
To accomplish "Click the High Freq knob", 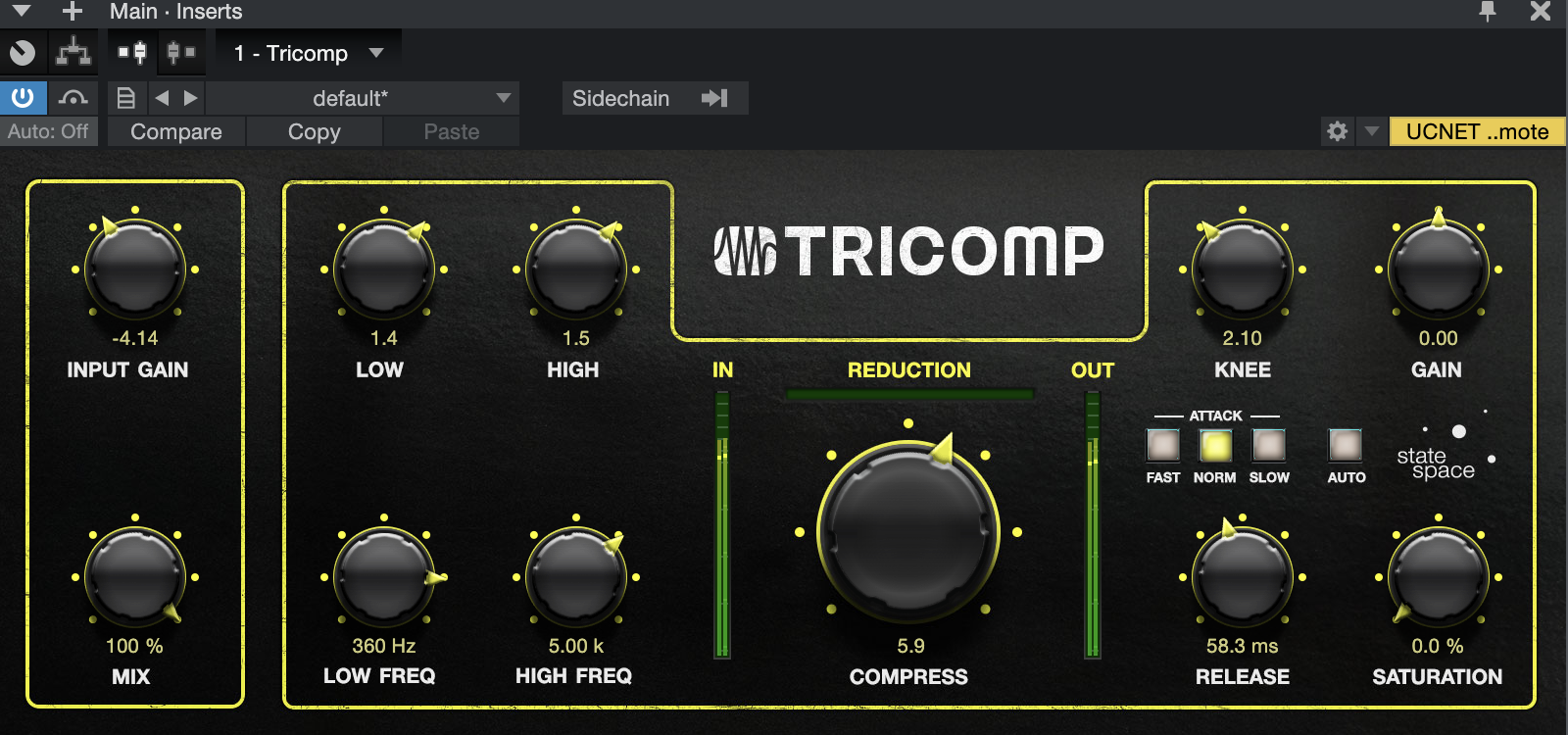I will point(576,577).
